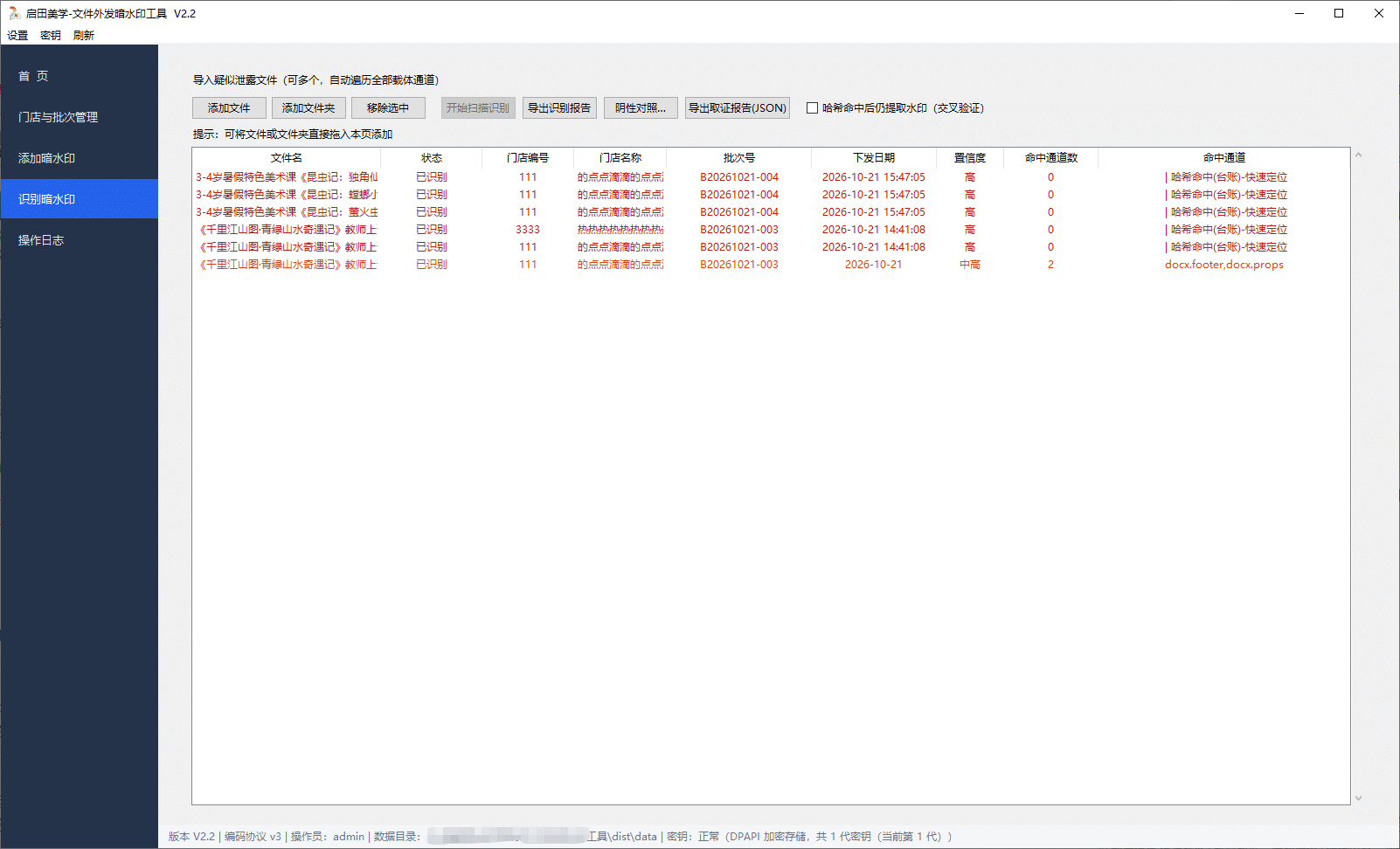The width and height of the screenshot is (1400, 849).
Task: Click the 门店编号 column header
Action: (528, 158)
